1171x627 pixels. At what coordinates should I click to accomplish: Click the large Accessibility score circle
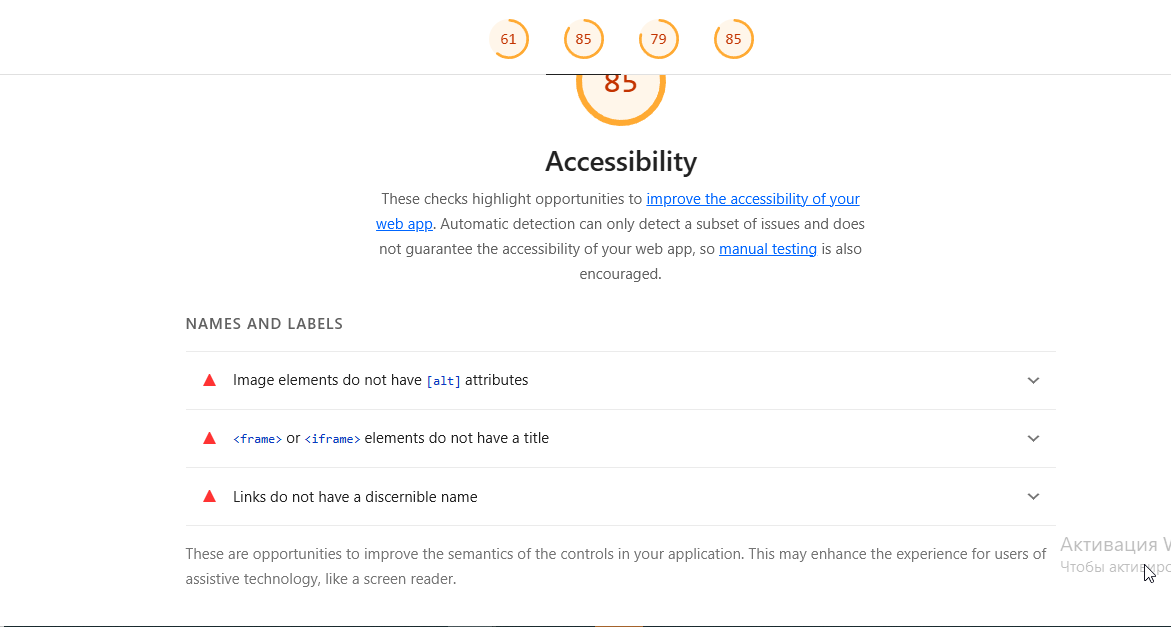620,90
